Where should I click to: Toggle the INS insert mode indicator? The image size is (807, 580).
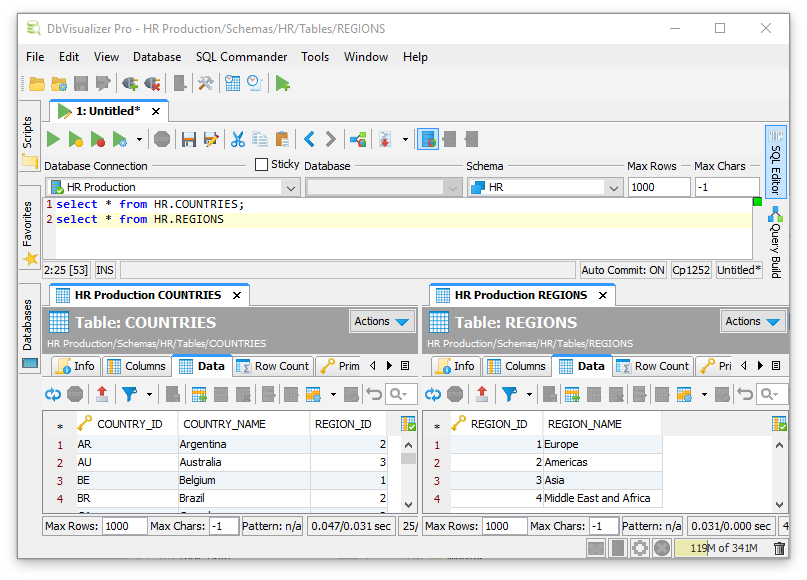105,270
